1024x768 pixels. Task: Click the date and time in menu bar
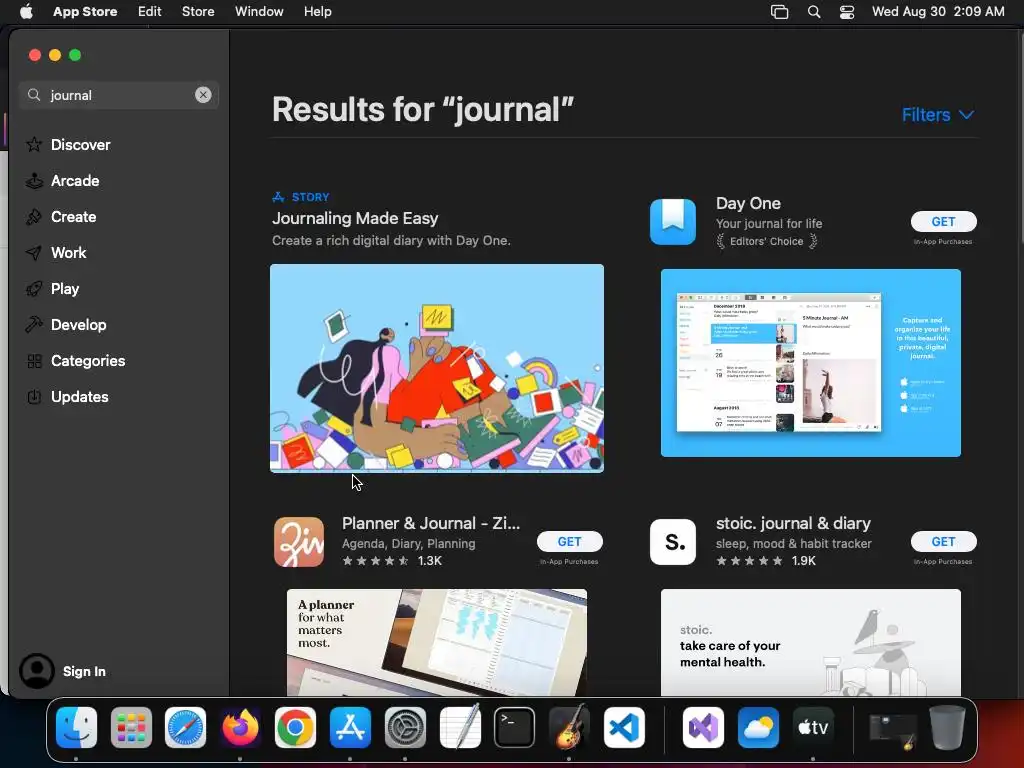coord(938,11)
